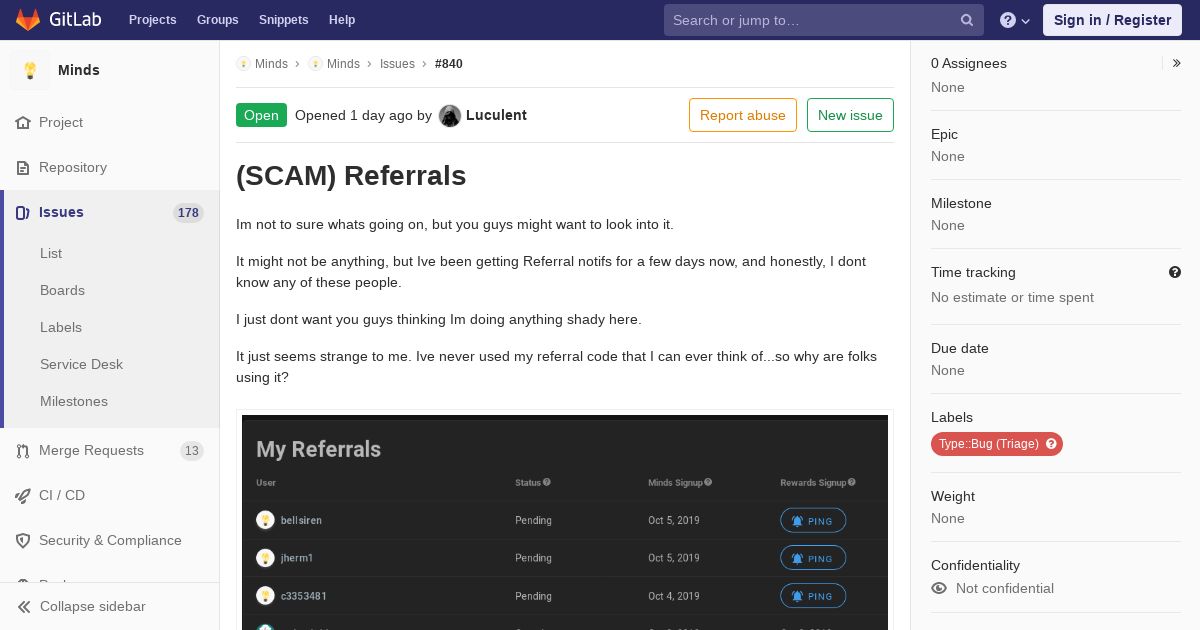Click the Due date heading
This screenshot has height=630, width=1200.
960,348
